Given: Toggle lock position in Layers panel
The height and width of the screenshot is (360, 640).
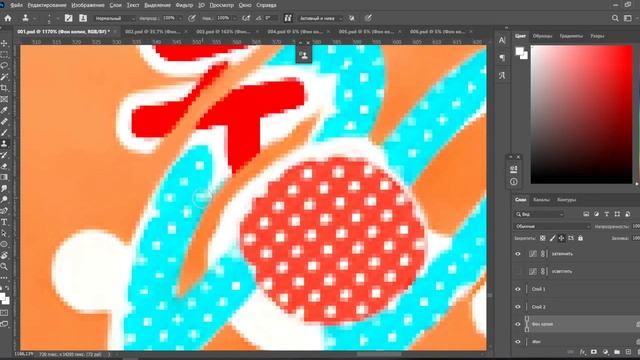Looking at the screenshot, I should click(x=561, y=238).
